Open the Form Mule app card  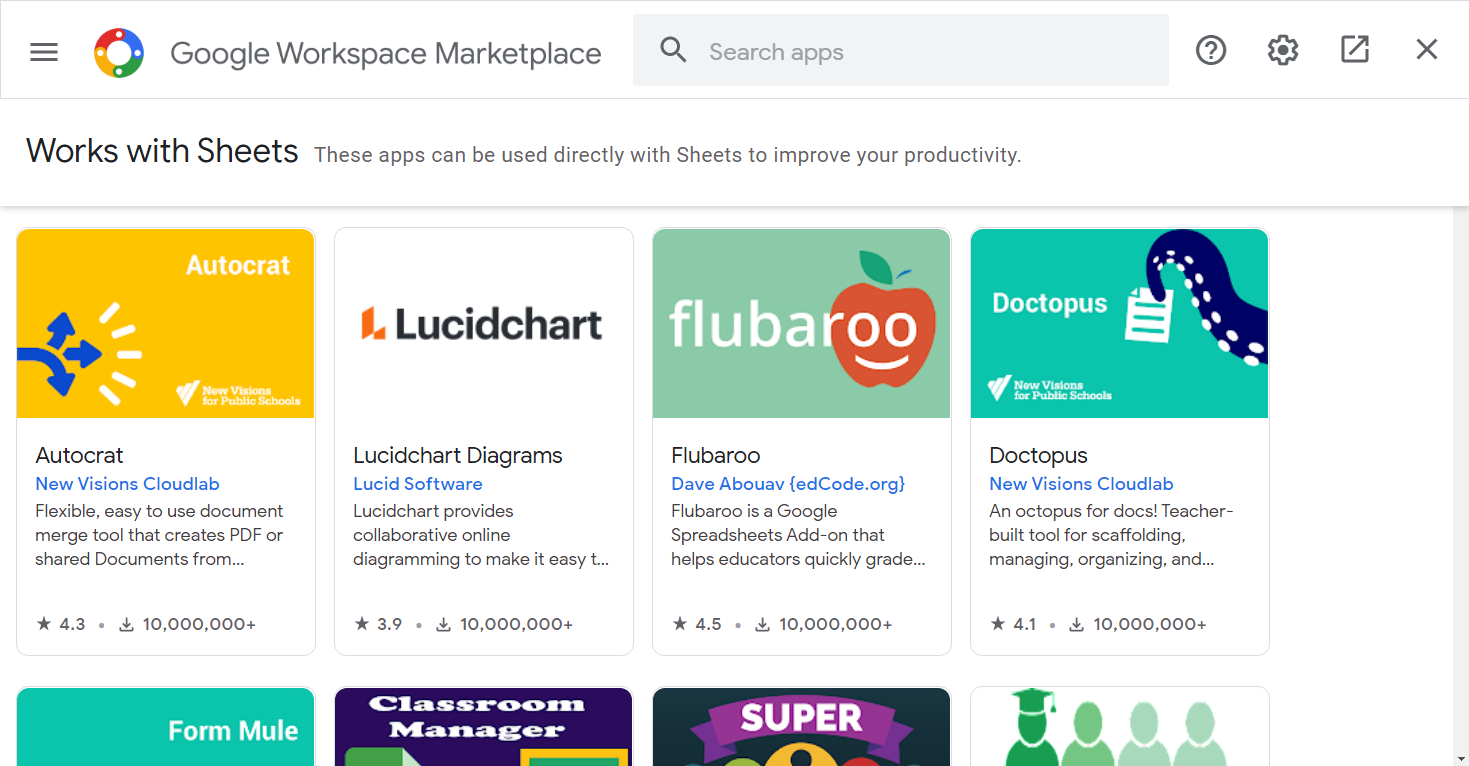(166, 727)
